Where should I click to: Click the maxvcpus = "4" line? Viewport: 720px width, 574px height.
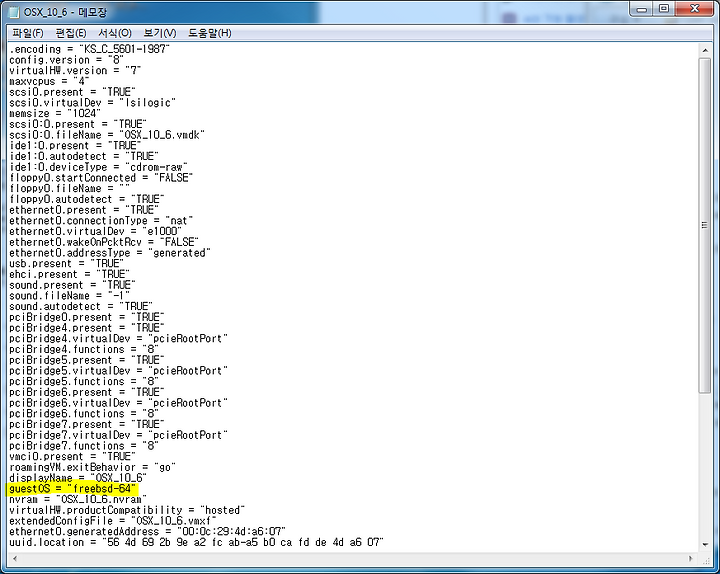[49, 81]
